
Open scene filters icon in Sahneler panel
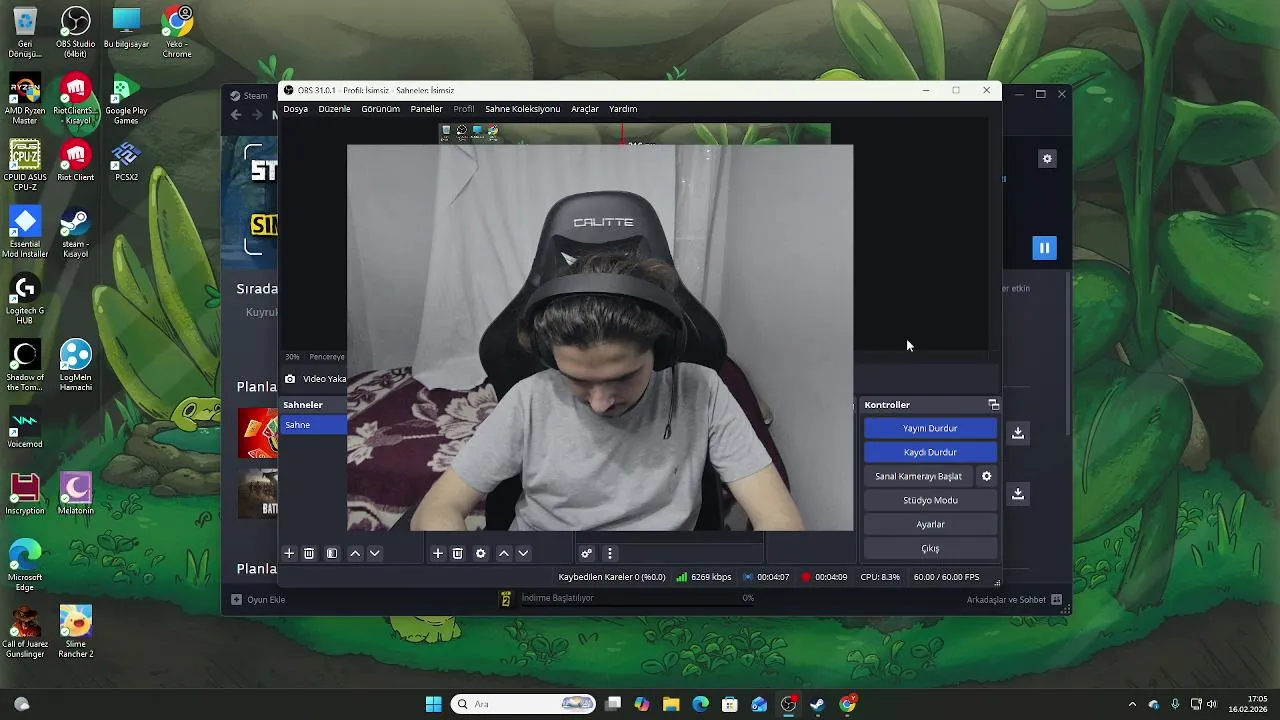(332, 553)
